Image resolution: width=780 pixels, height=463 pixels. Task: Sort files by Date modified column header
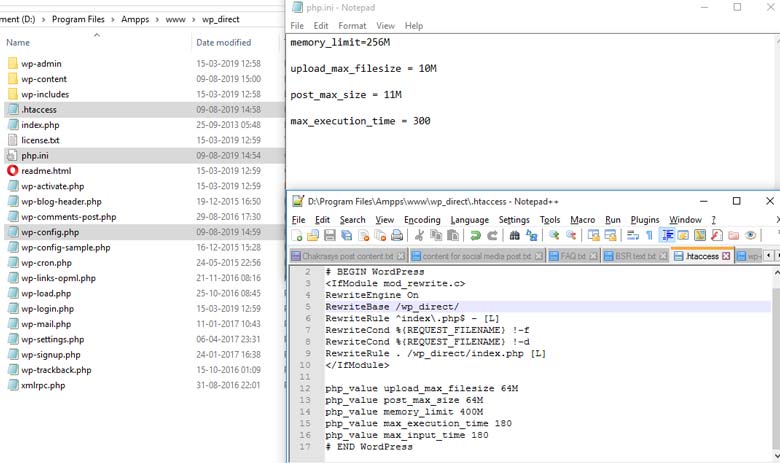(223, 43)
